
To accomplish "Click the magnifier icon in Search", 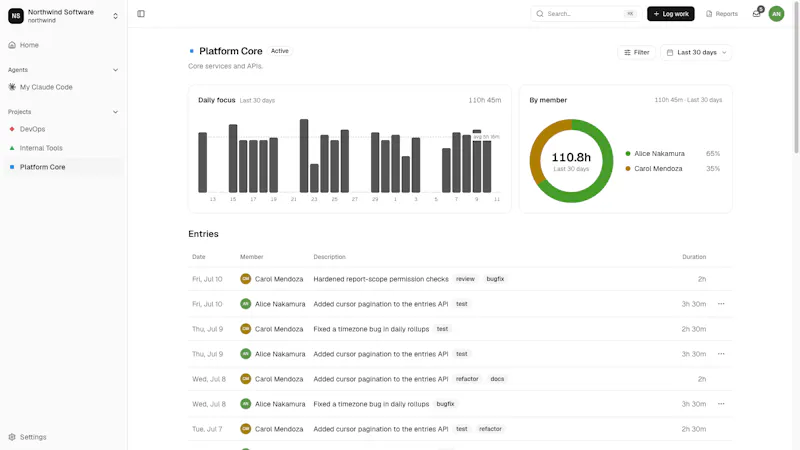I will point(540,14).
